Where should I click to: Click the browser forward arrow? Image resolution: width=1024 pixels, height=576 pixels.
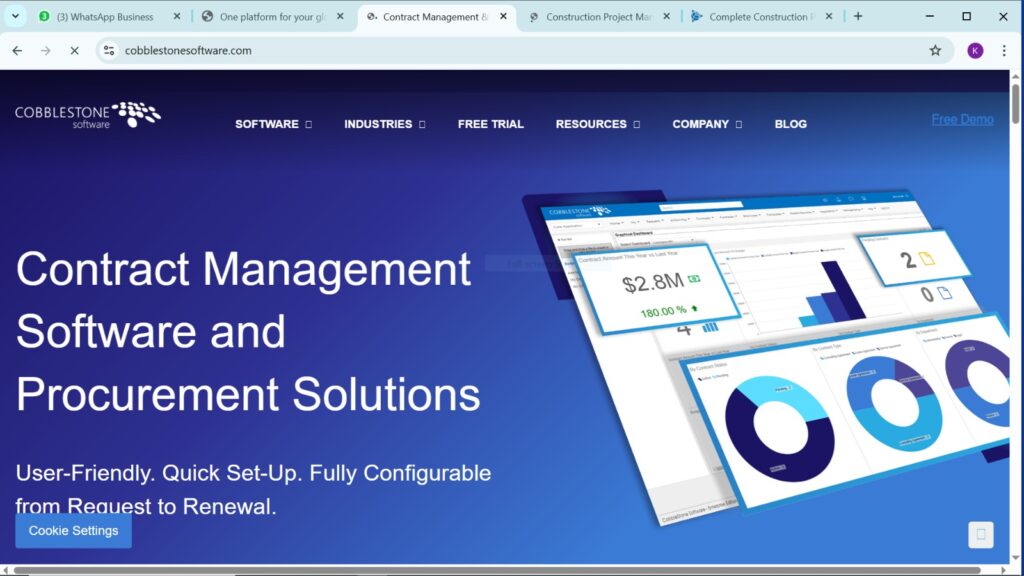coord(46,50)
